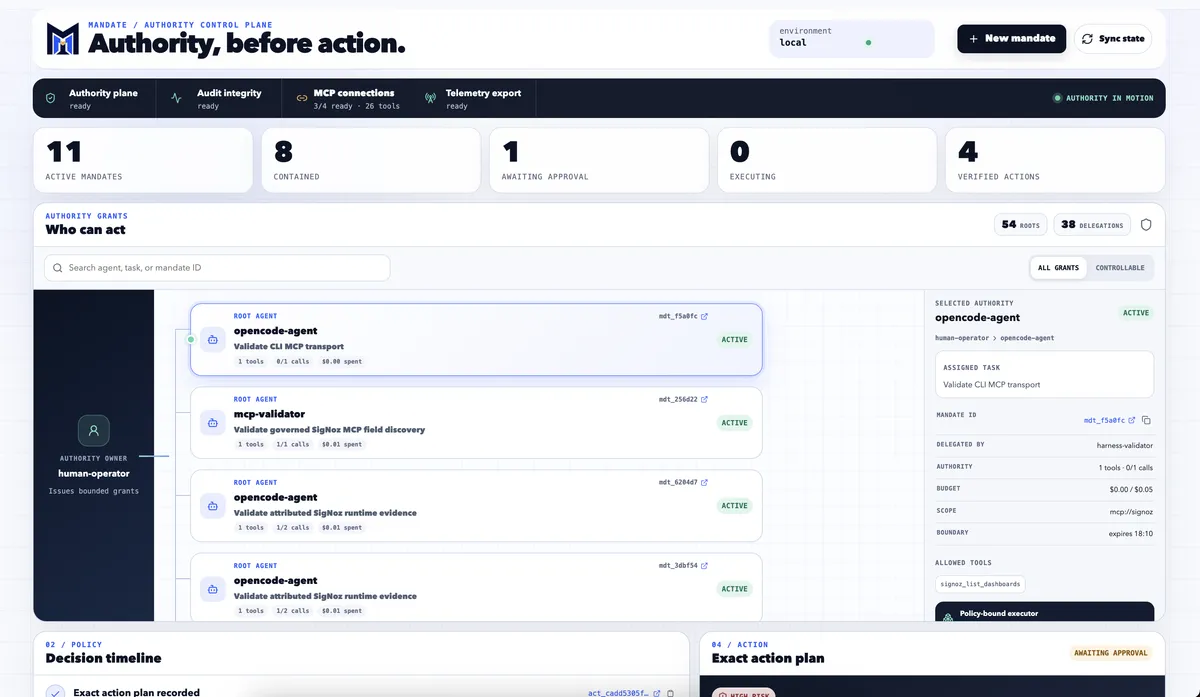Click the human-operator authority owner avatar icon
This screenshot has width=1200, height=697.
tap(94, 431)
